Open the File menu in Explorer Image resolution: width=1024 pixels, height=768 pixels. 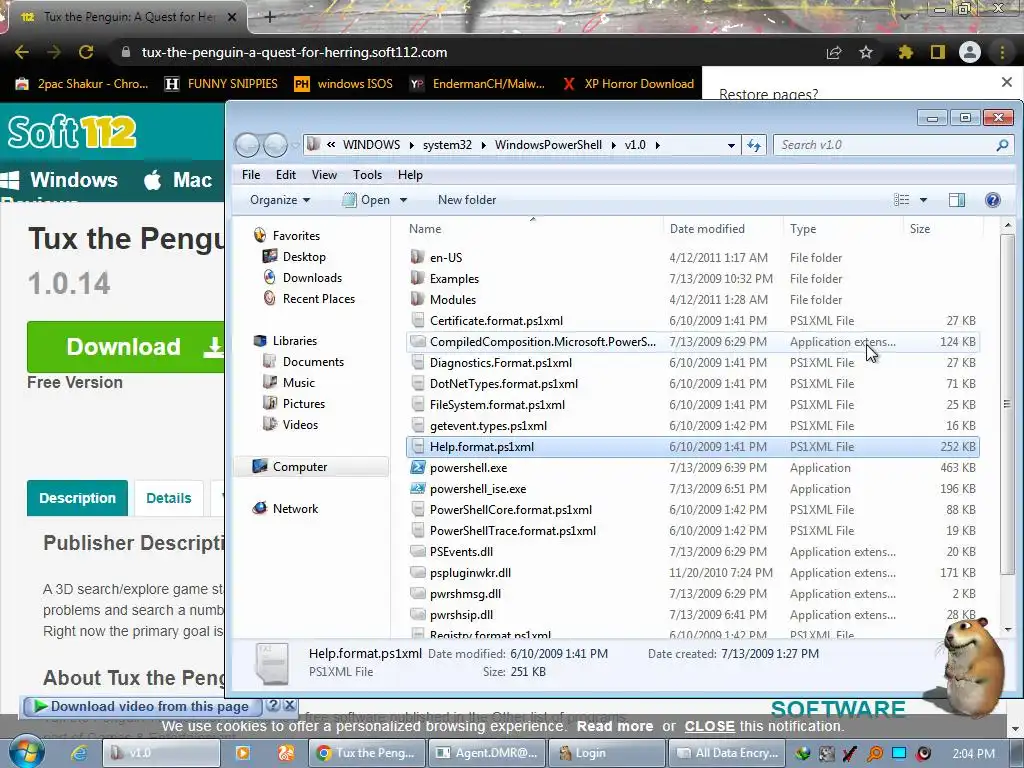[251, 175]
